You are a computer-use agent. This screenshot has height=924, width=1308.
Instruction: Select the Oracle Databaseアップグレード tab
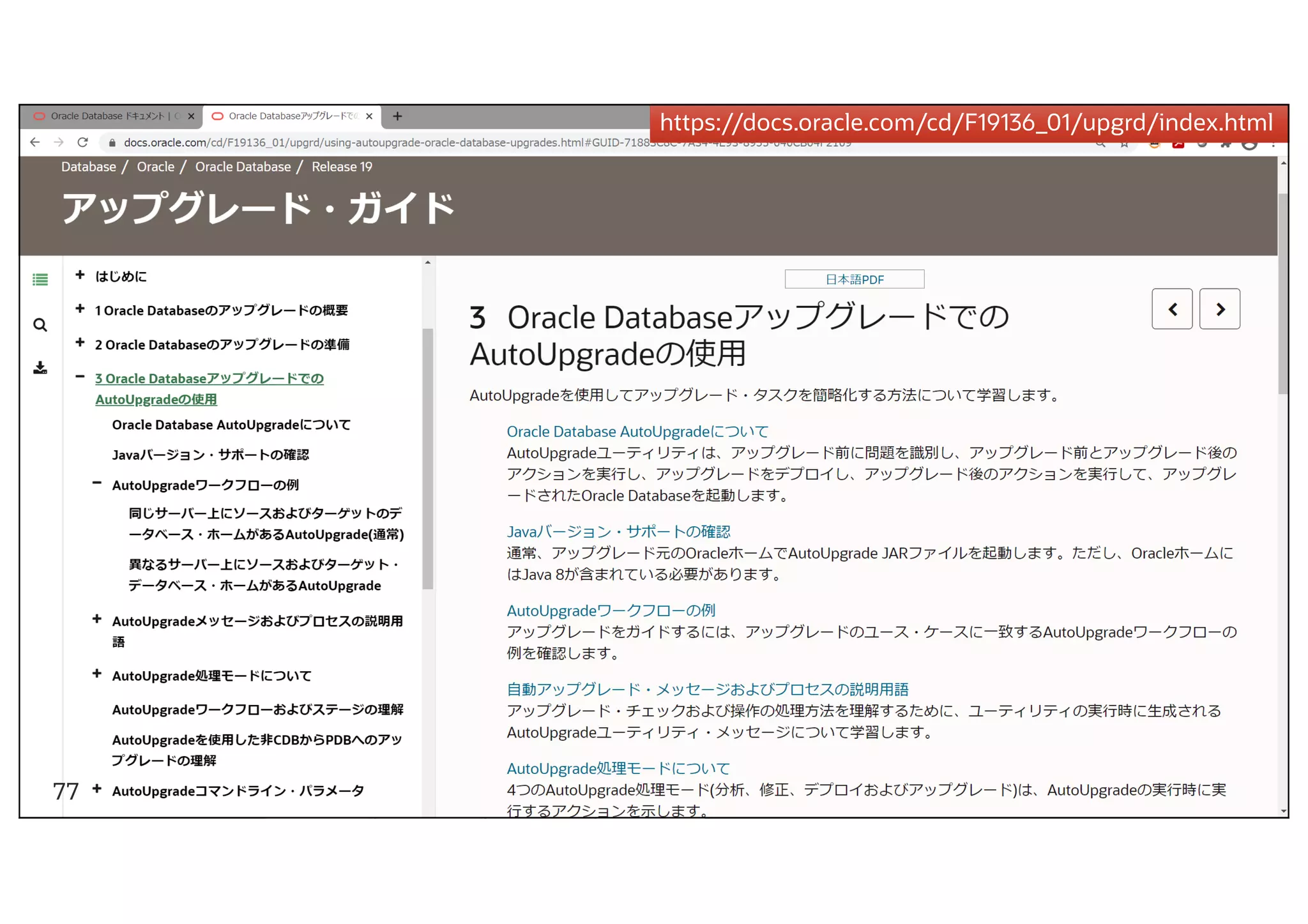pyautogui.click(x=292, y=116)
